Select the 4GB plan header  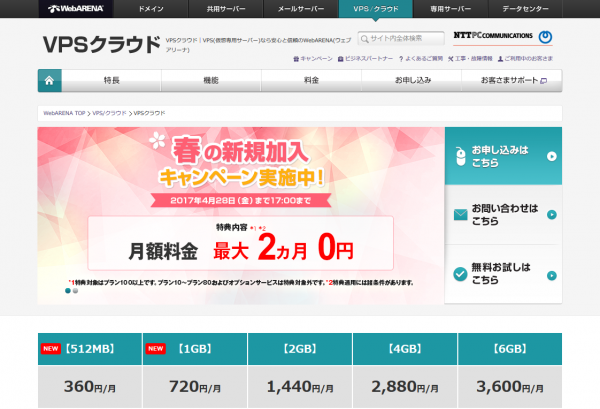point(405,349)
